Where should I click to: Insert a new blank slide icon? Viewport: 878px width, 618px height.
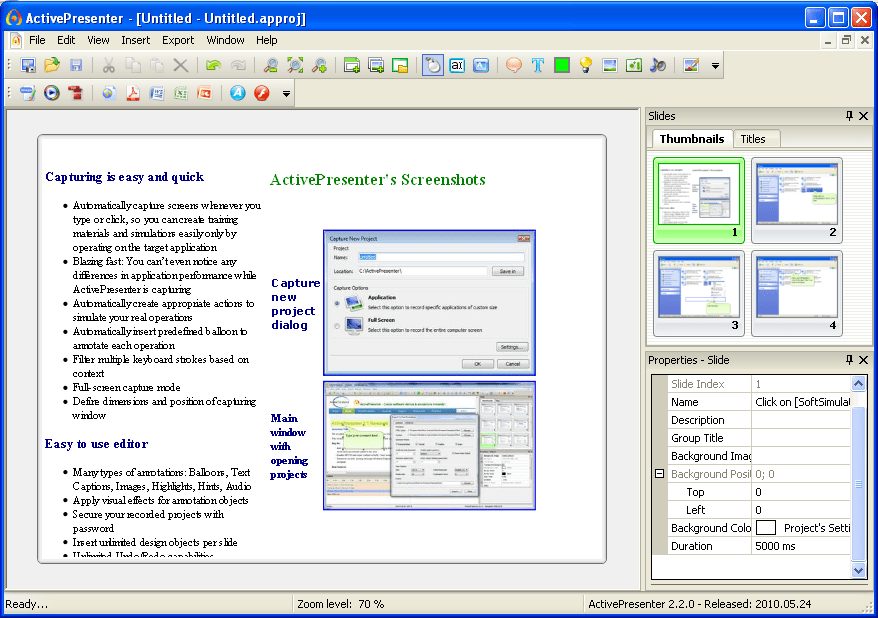(x=352, y=65)
